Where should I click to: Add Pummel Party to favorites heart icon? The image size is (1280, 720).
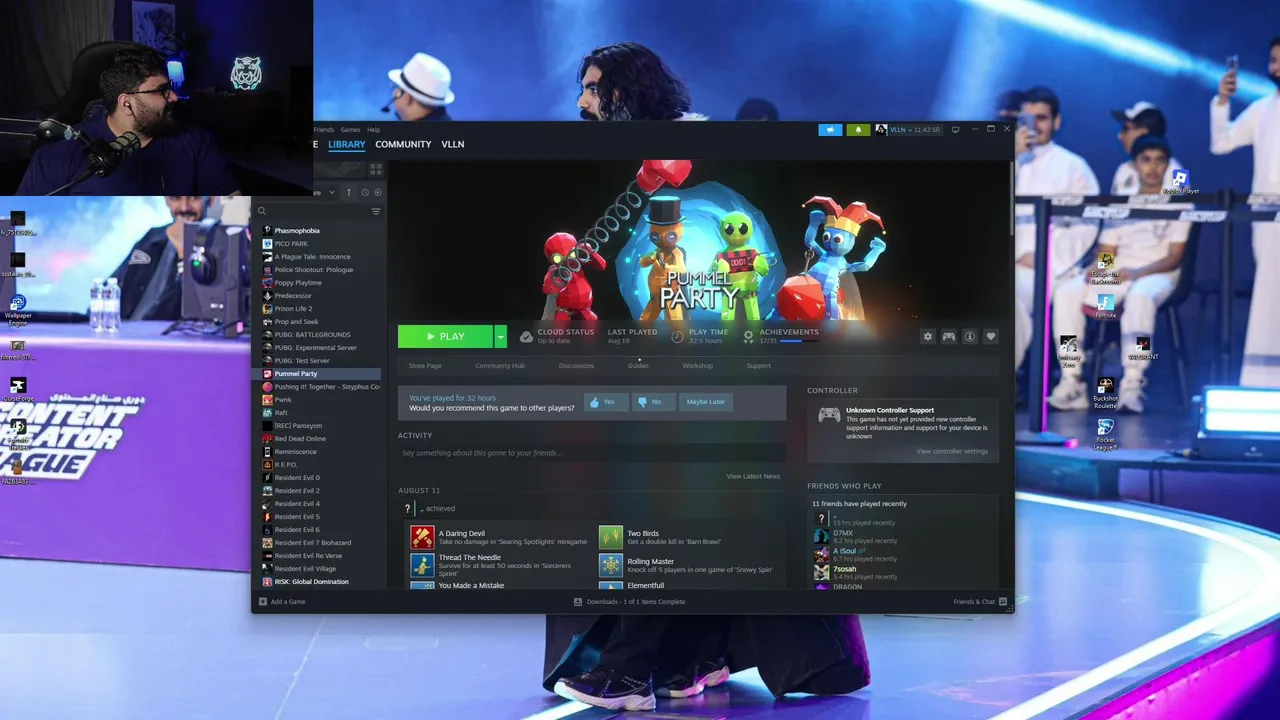pyautogui.click(x=991, y=337)
